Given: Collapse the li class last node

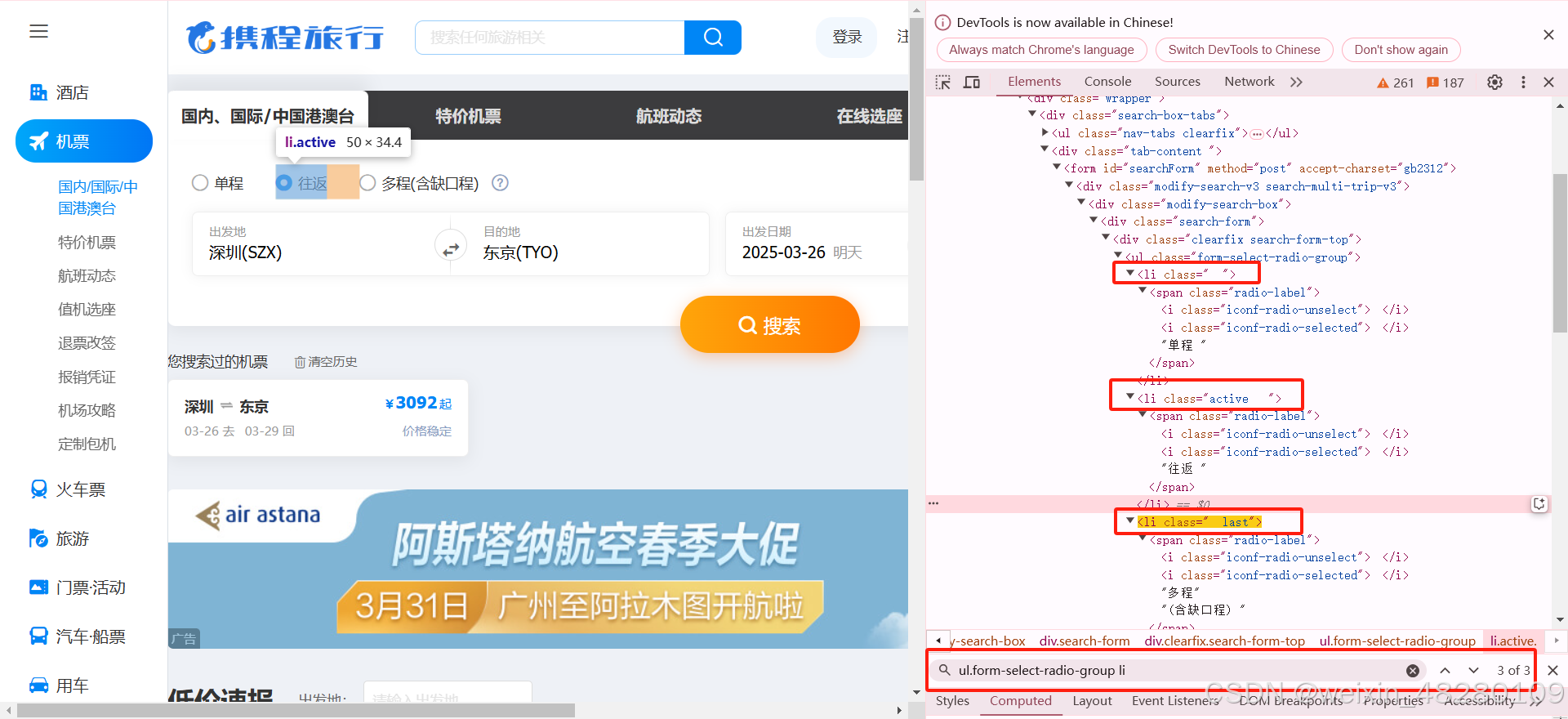Looking at the screenshot, I should [1130, 521].
